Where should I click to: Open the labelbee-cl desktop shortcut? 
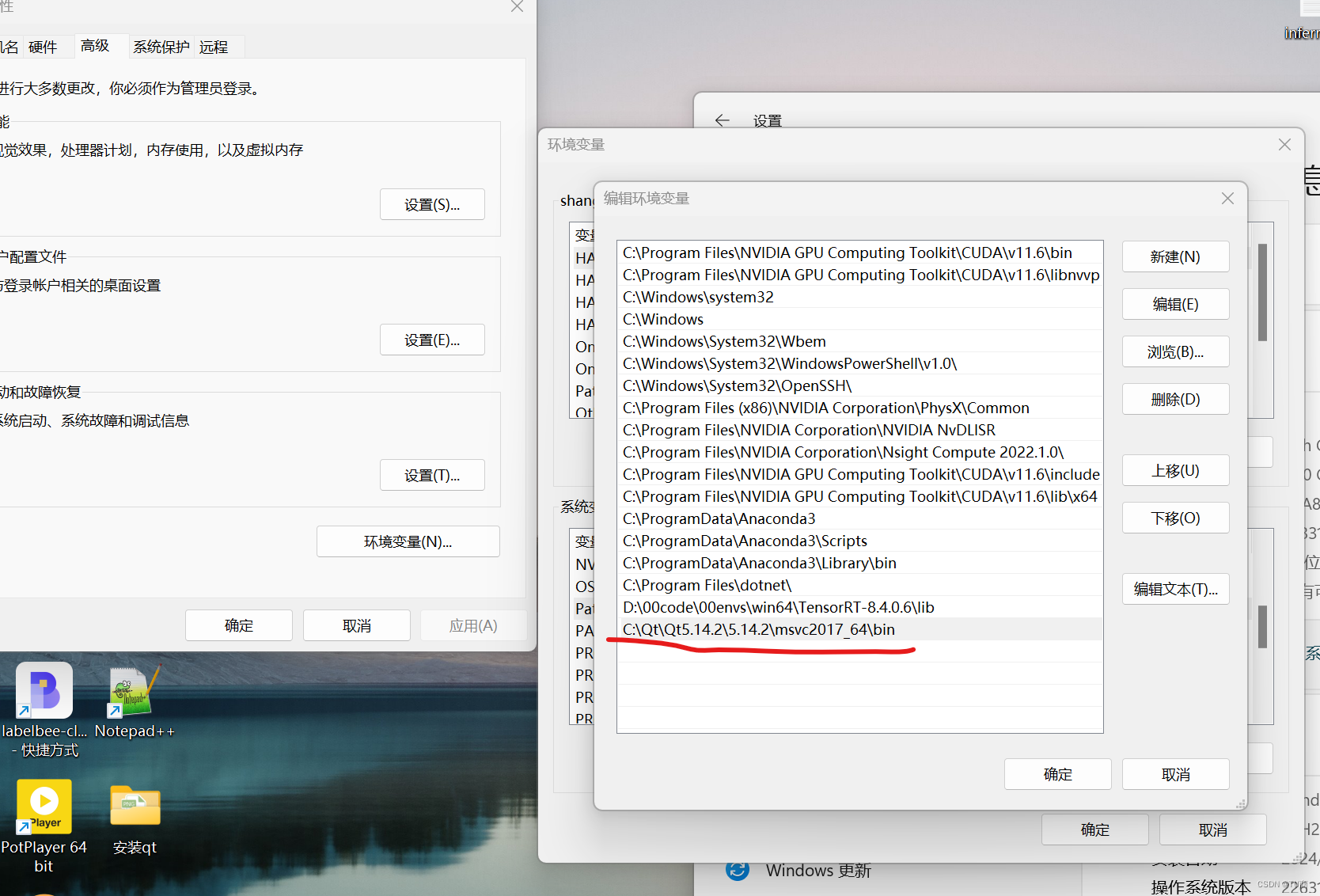pos(44,689)
